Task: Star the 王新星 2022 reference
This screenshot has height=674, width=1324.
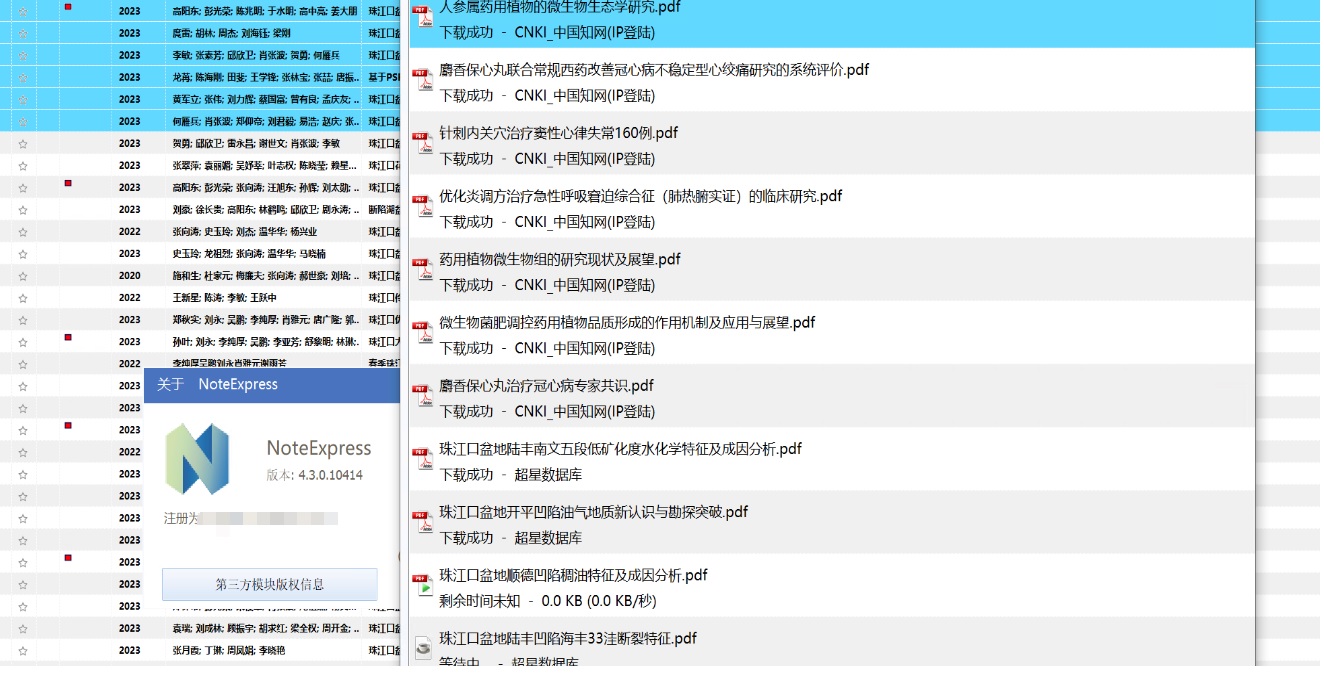Action: pyautogui.click(x=23, y=297)
